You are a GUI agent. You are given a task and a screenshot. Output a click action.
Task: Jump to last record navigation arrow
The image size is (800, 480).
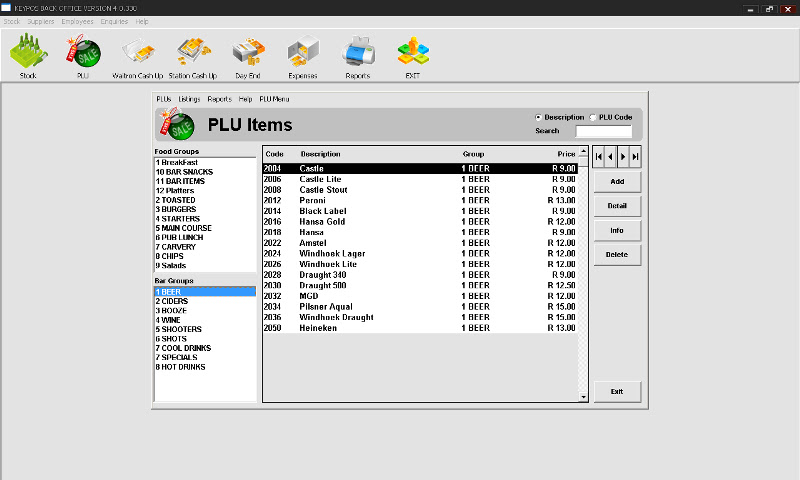pyautogui.click(x=635, y=157)
